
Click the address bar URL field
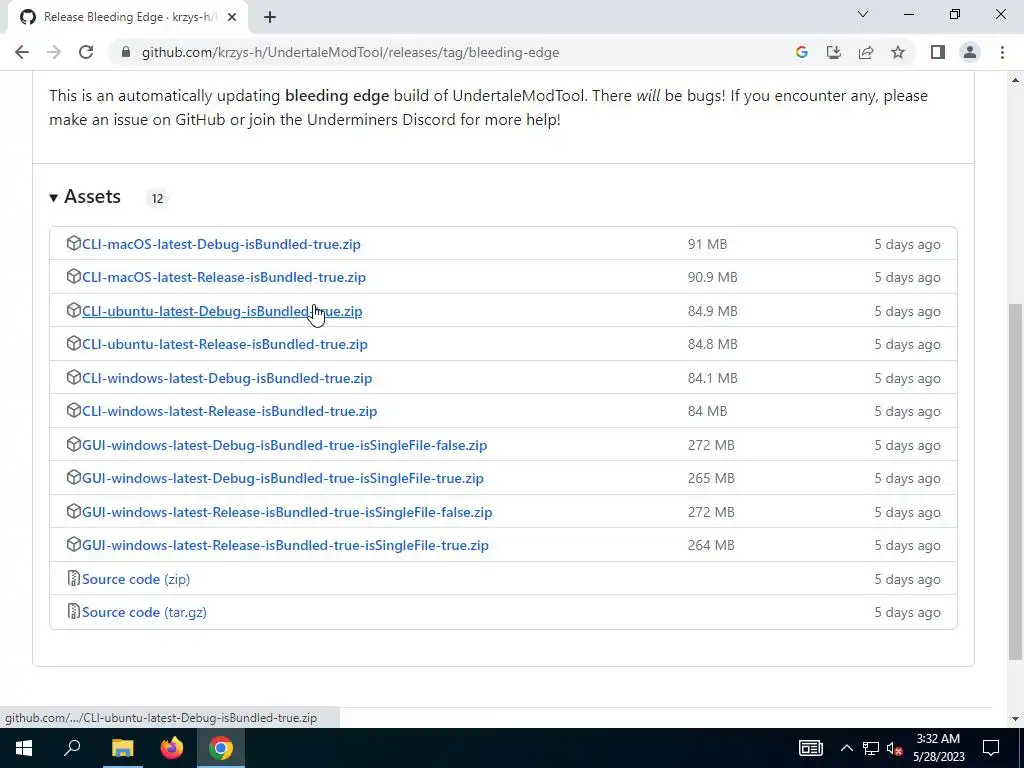[x=350, y=52]
